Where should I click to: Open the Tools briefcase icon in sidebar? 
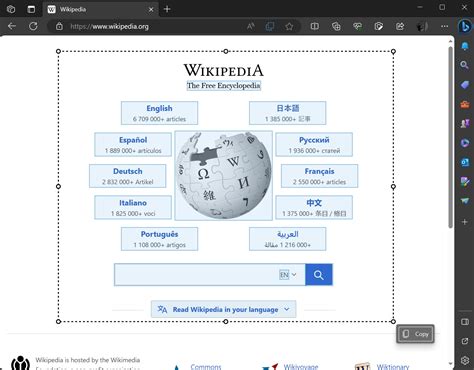465,104
